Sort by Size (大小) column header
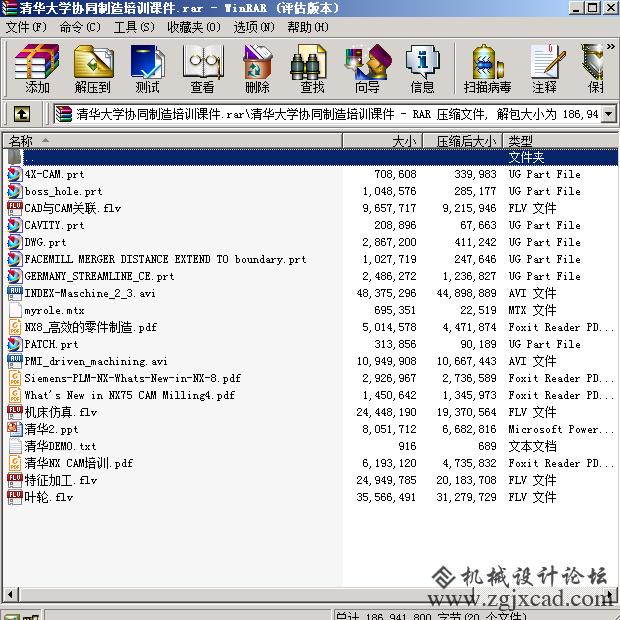 coord(382,141)
